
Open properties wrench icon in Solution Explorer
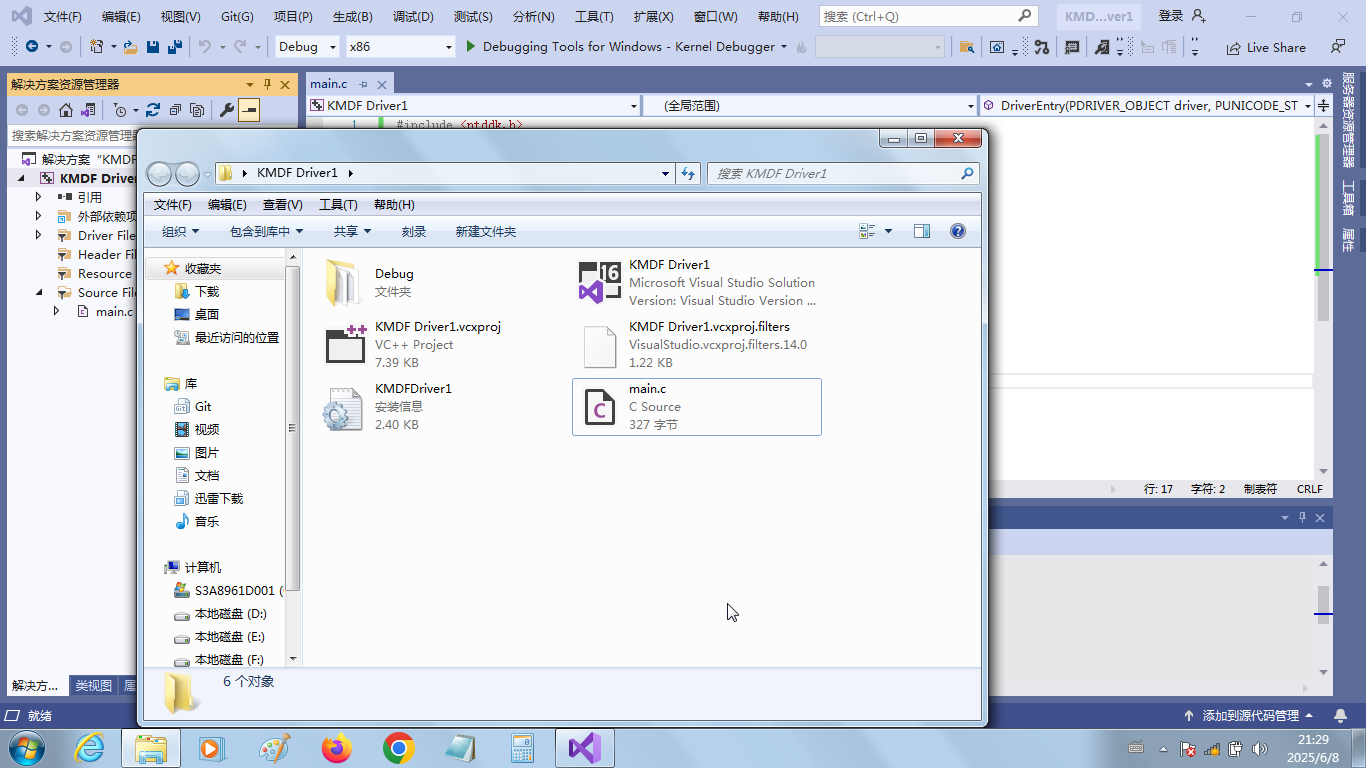[227, 110]
